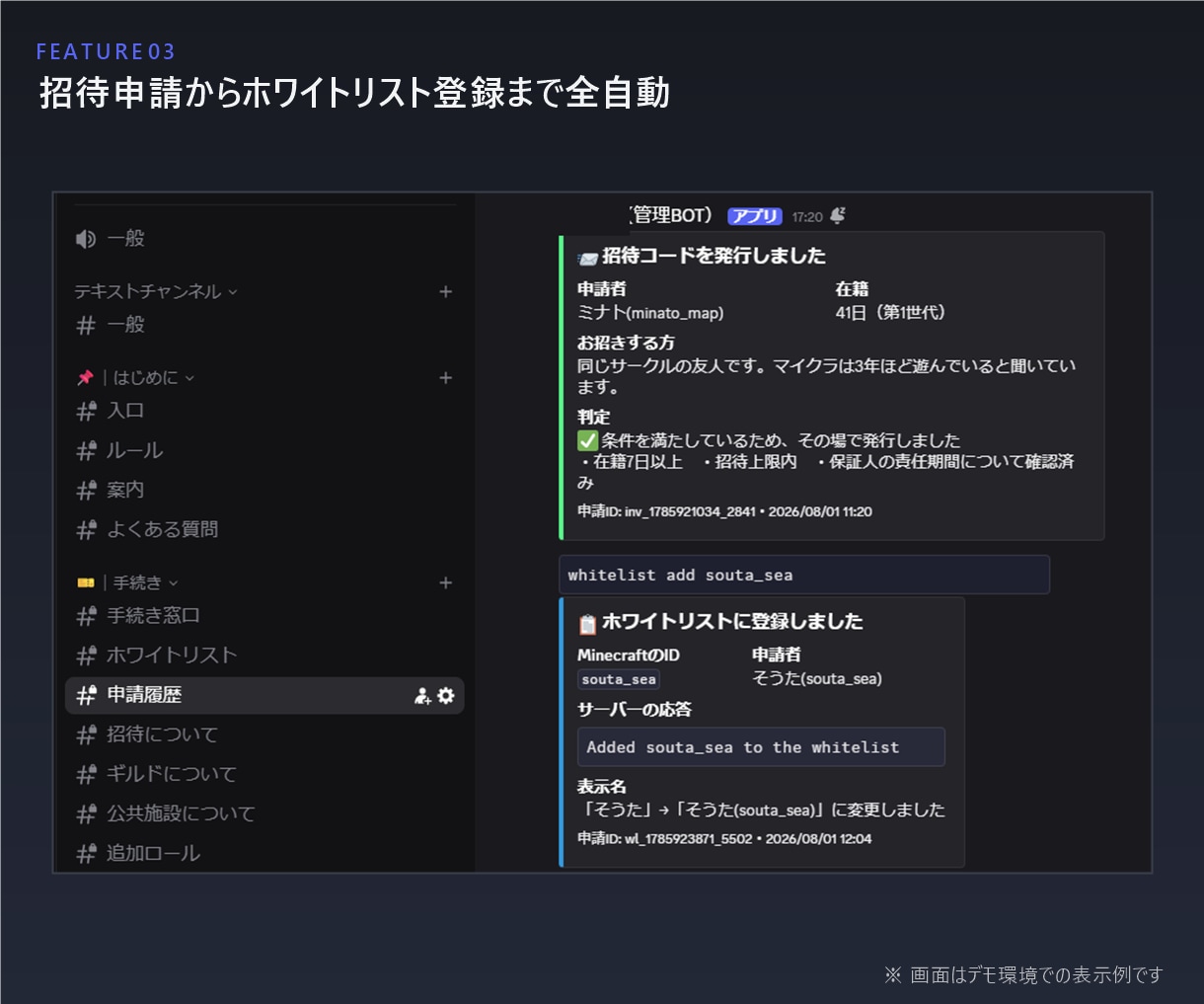Open 申請履歴 channel settings gear
1204x1004 pixels.
(446, 696)
